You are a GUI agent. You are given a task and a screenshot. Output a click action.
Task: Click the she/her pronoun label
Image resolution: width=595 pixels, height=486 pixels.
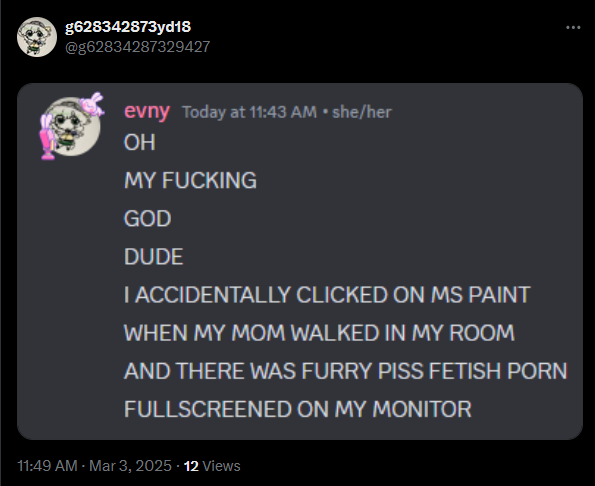[362, 112]
